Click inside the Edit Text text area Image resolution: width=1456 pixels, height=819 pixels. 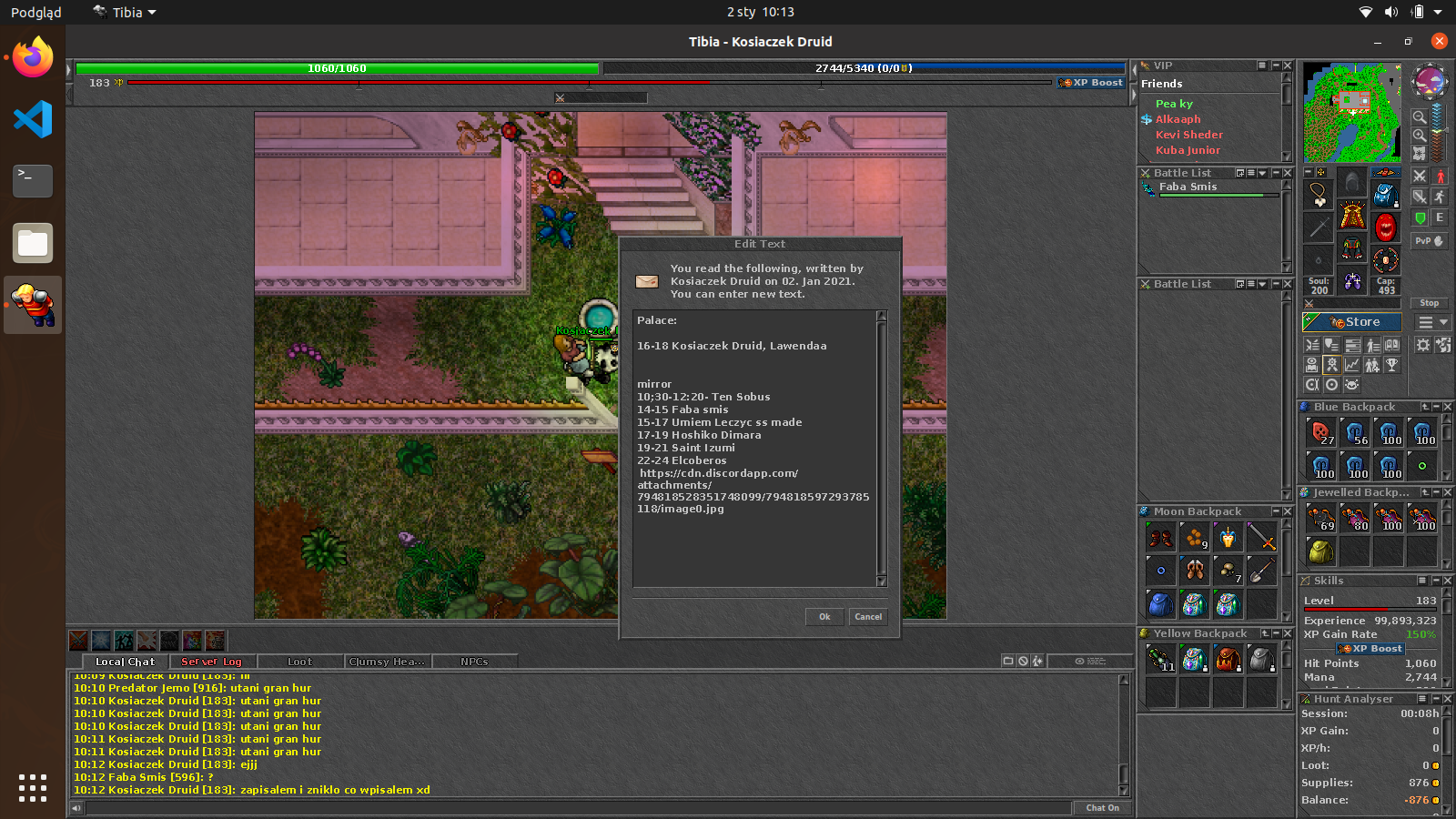pyautogui.click(x=754, y=449)
